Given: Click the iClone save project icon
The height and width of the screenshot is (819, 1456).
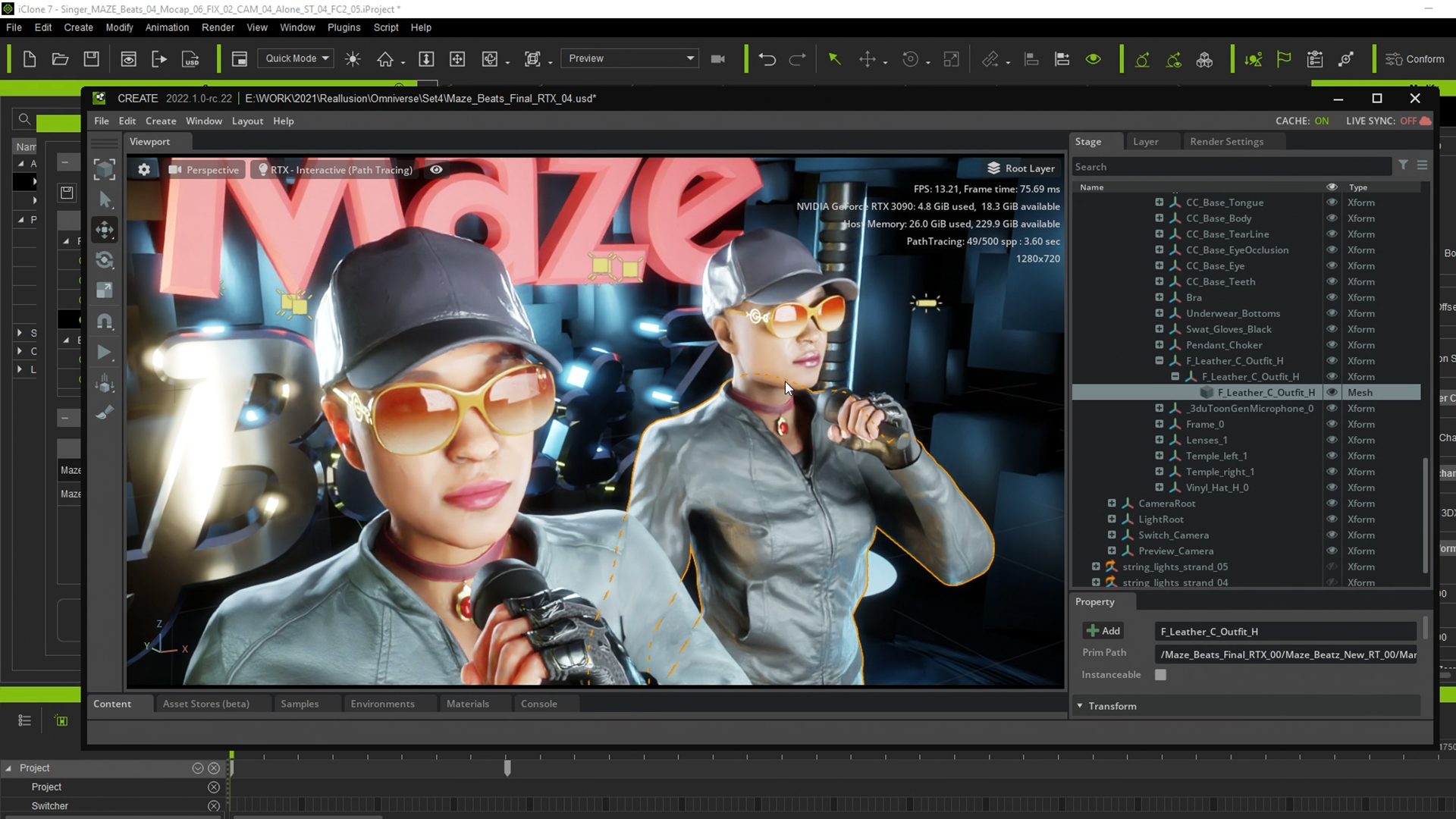Looking at the screenshot, I should (91, 59).
